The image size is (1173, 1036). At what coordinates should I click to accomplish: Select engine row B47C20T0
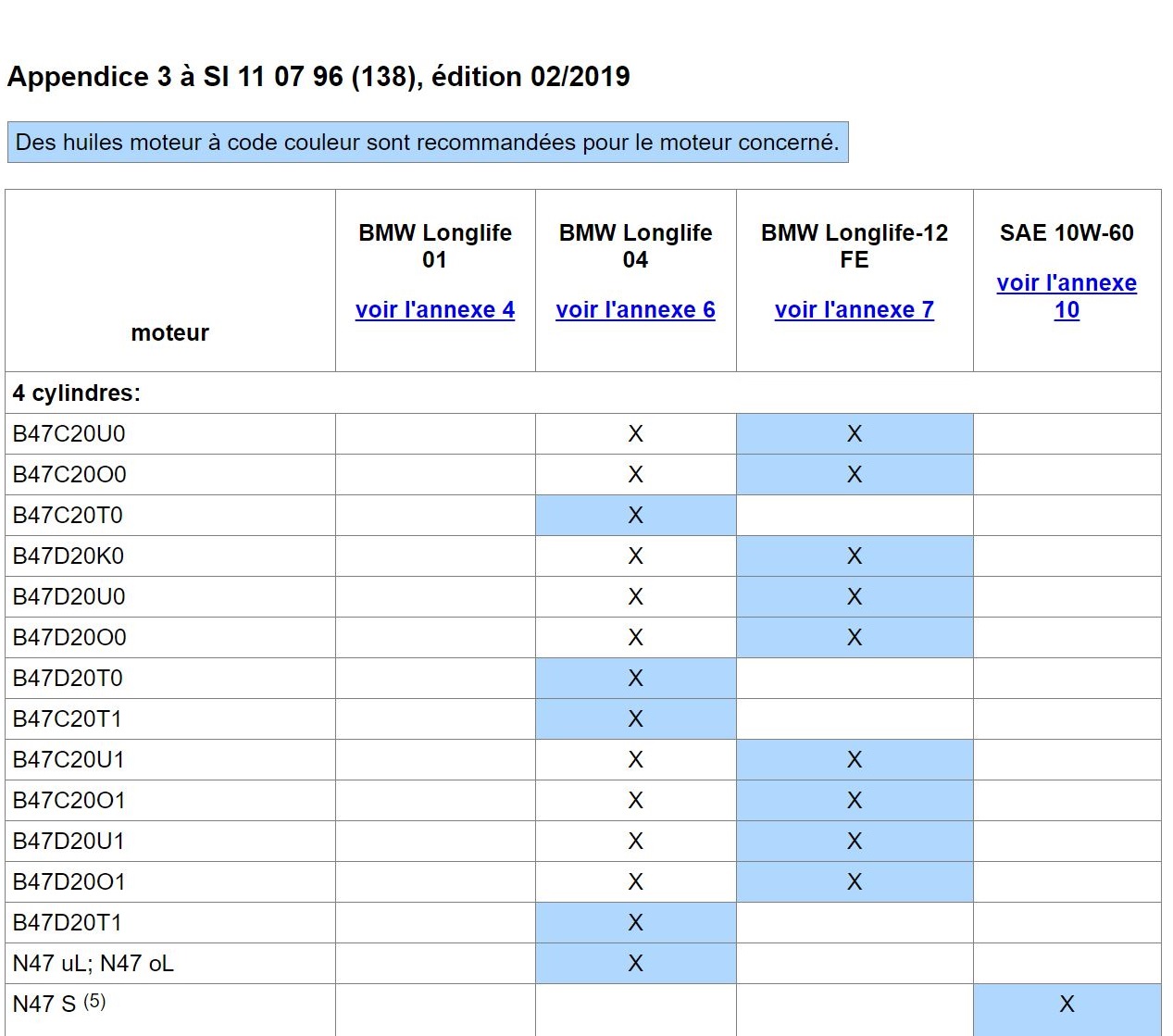[583, 515]
